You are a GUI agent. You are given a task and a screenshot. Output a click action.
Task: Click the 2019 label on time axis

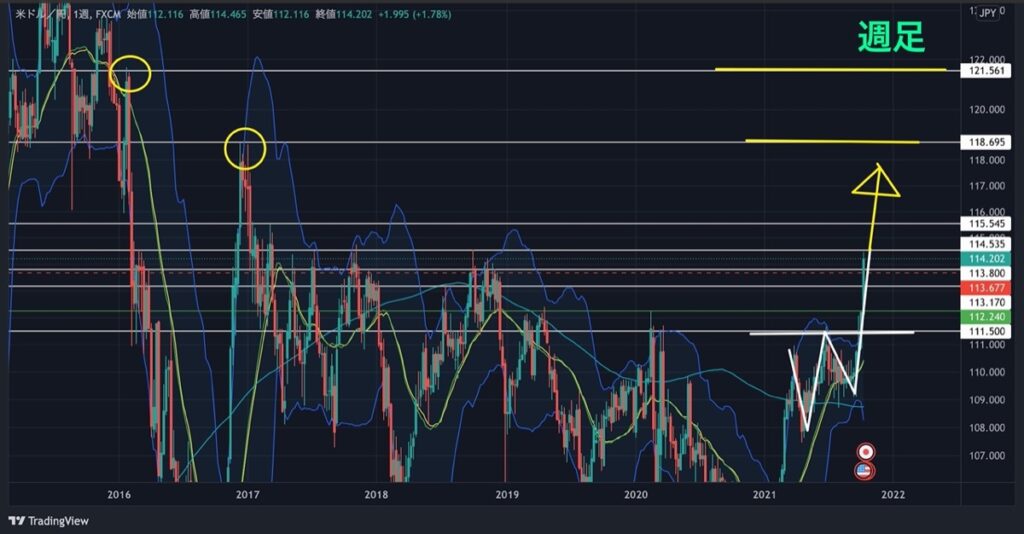[507, 495]
